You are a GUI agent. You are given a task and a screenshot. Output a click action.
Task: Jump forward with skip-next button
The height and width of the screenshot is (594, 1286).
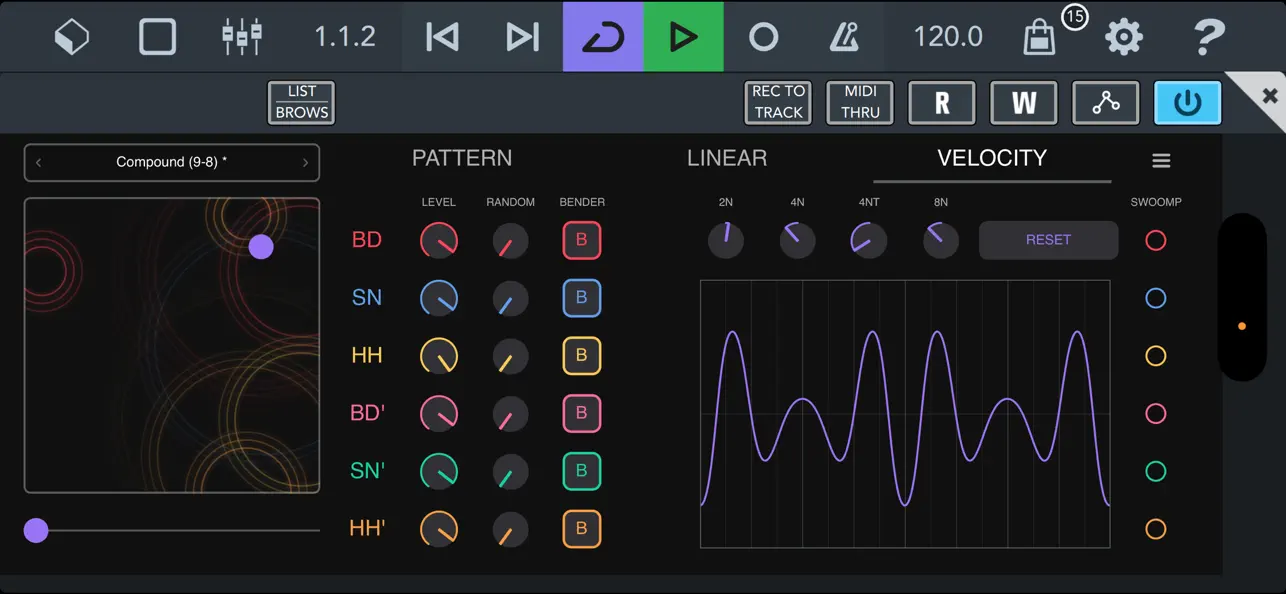(522, 37)
